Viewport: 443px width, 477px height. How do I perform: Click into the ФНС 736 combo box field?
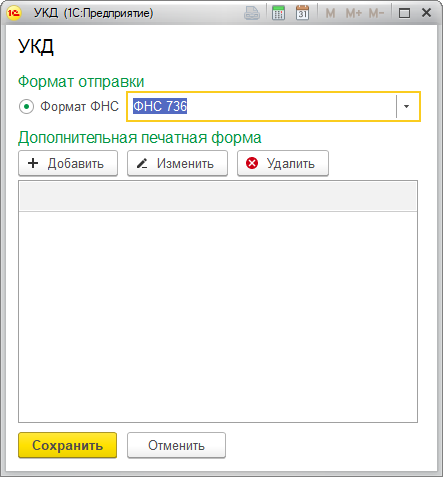tap(262, 106)
